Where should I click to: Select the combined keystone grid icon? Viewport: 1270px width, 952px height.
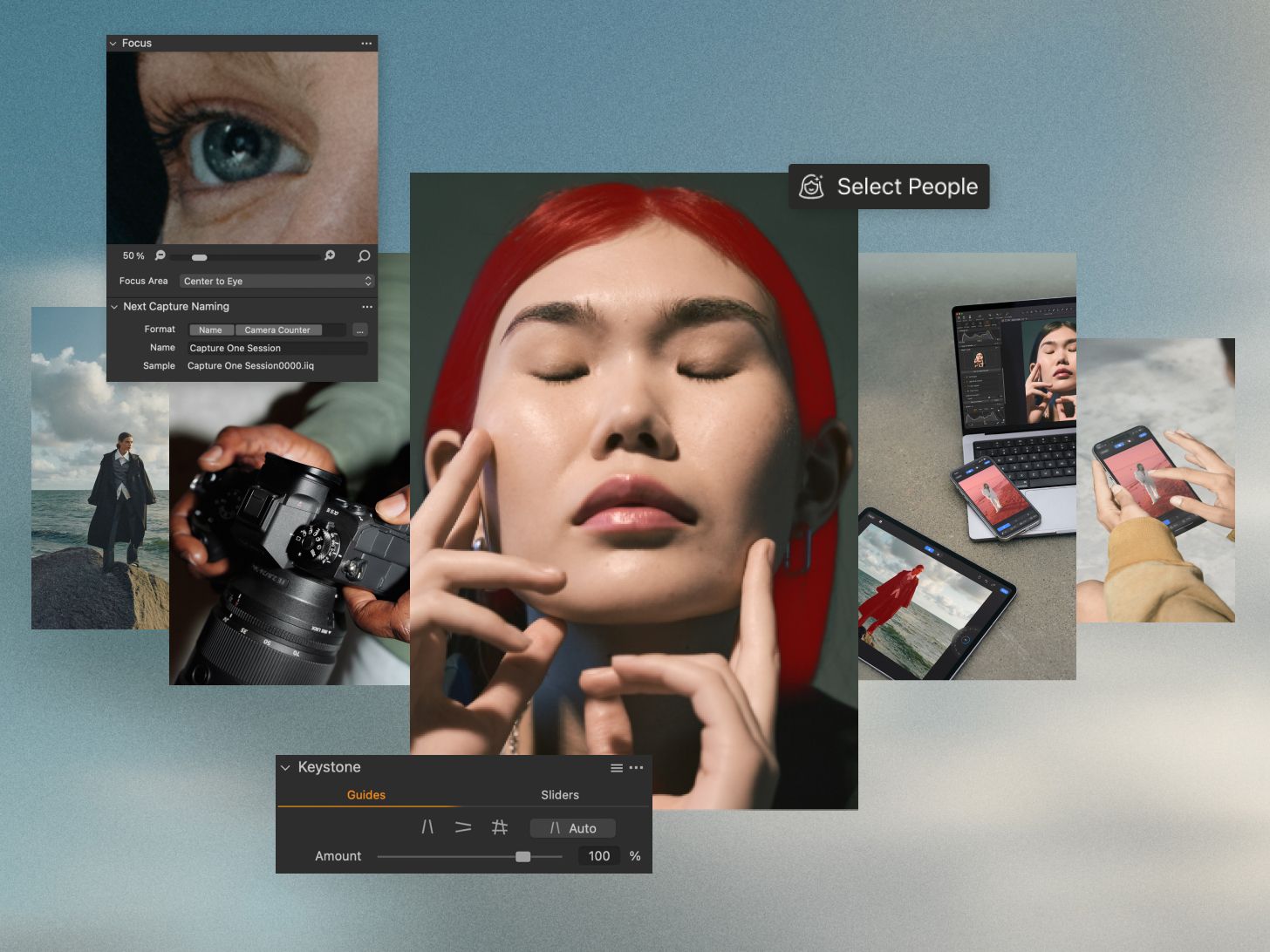click(x=500, y=827)
